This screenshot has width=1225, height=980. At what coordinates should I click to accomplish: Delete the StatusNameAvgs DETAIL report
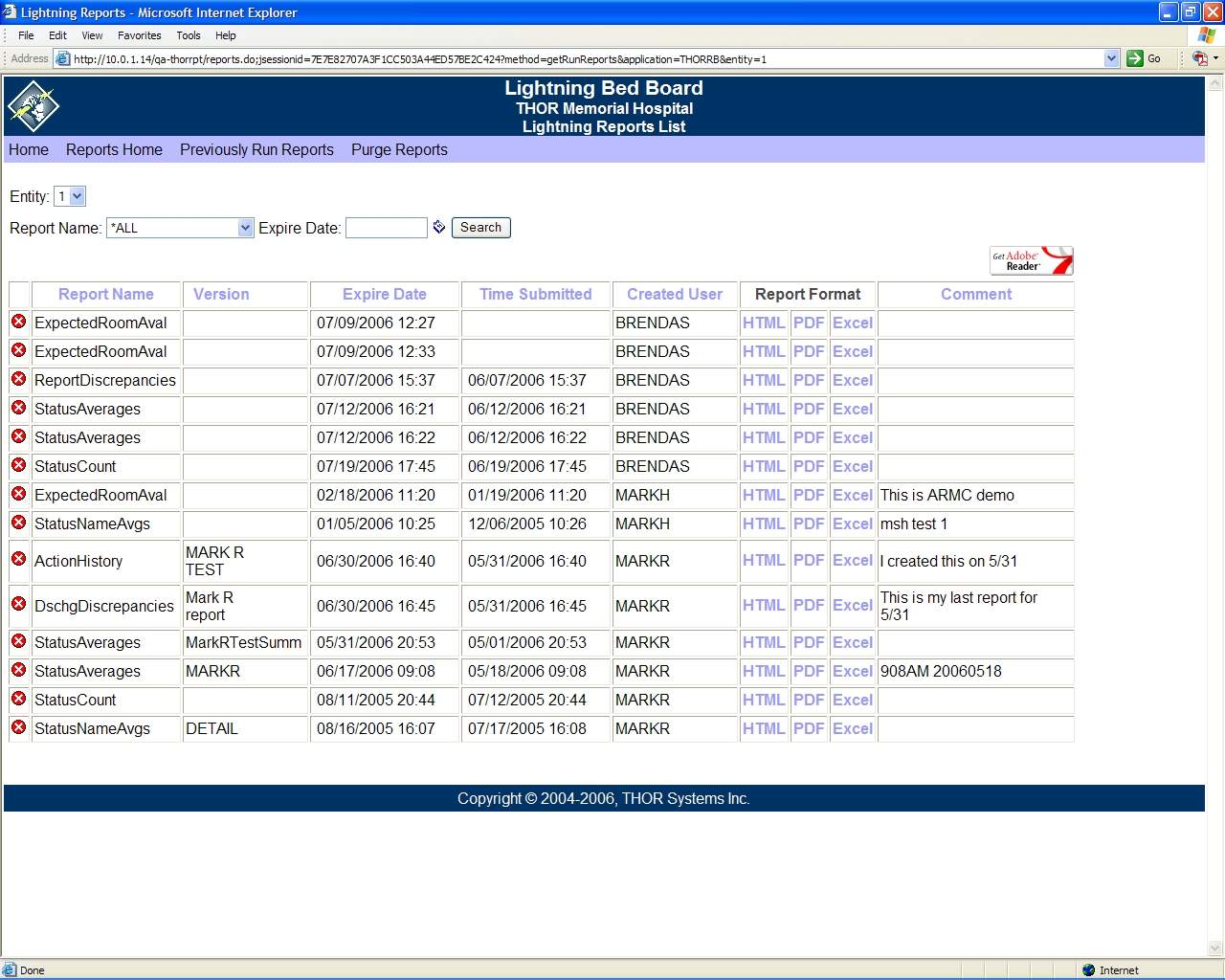[18, 727]
